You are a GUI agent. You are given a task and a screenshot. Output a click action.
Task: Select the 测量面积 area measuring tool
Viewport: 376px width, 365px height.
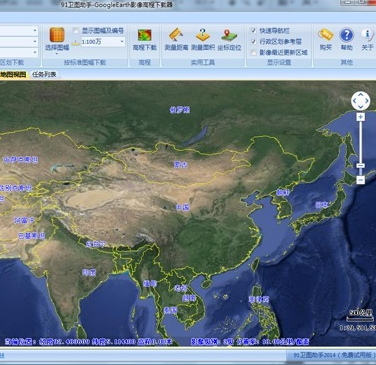(203, 35)
